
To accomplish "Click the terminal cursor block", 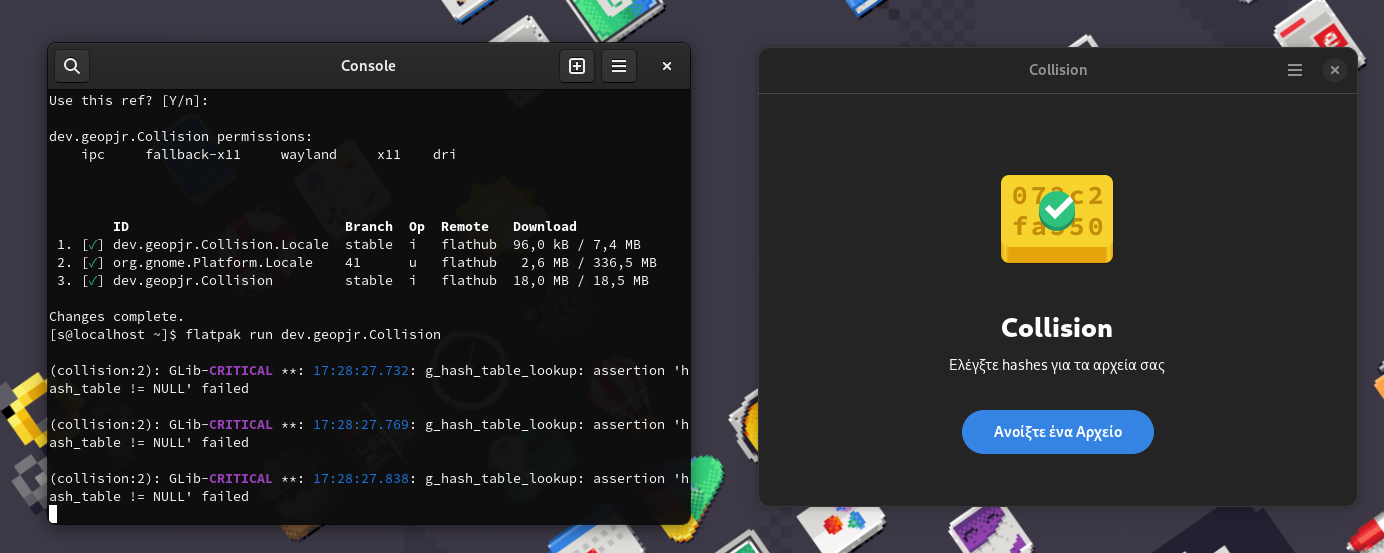I will [53, 514].
